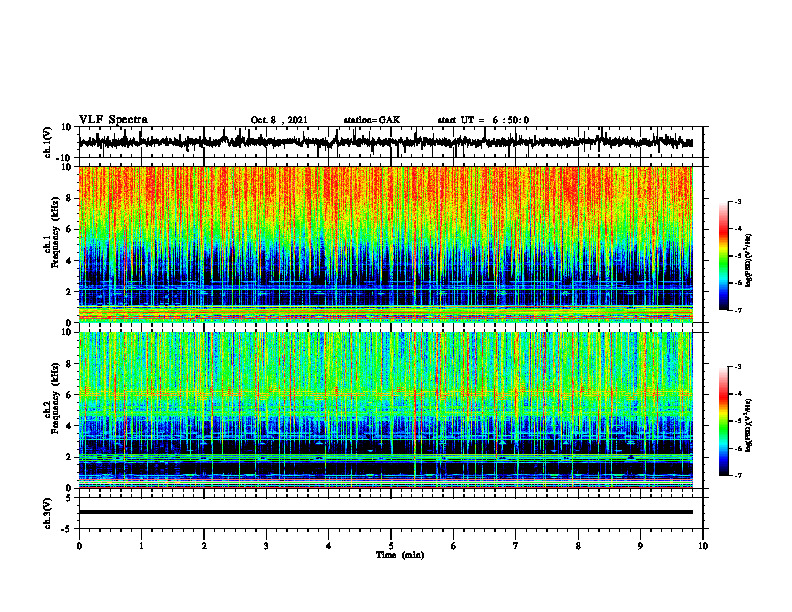This screenshot has width=792, height=612.
Task: Click time axis tick label "8"
Action: pos(578,546)
